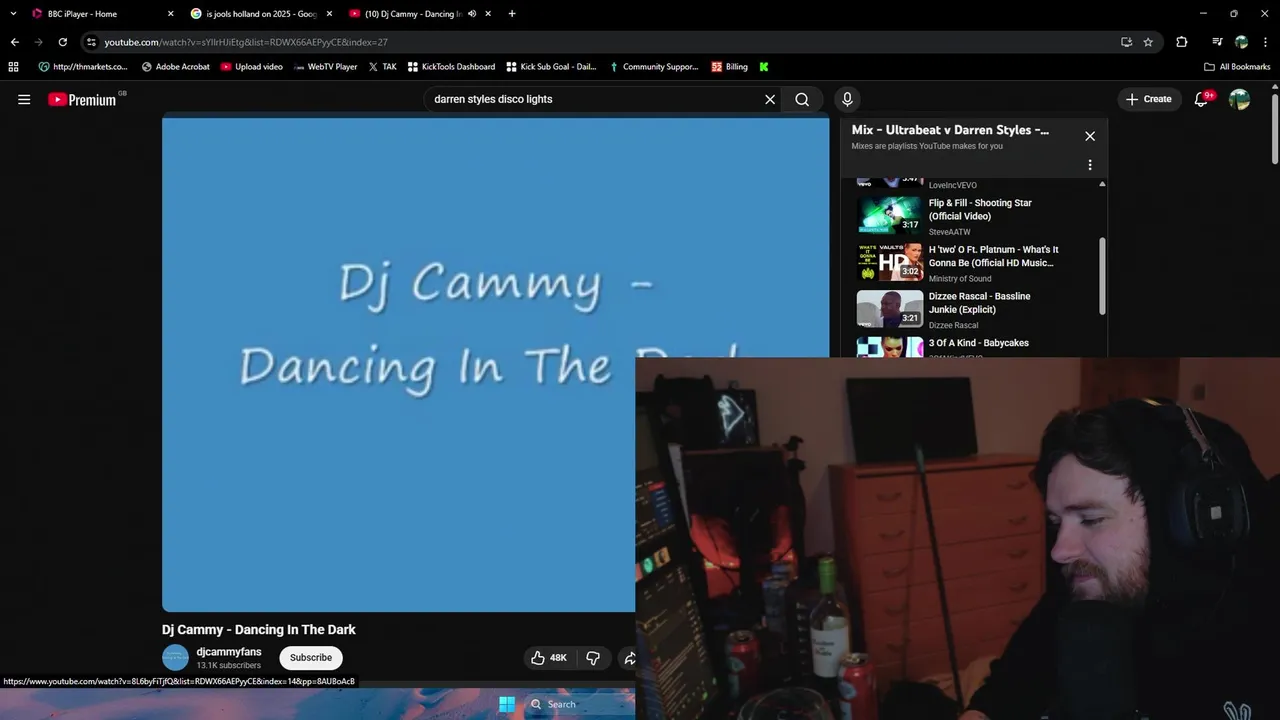Open a new browser tab
This screenshot has height=720, width=1280.
click(512, 14)
